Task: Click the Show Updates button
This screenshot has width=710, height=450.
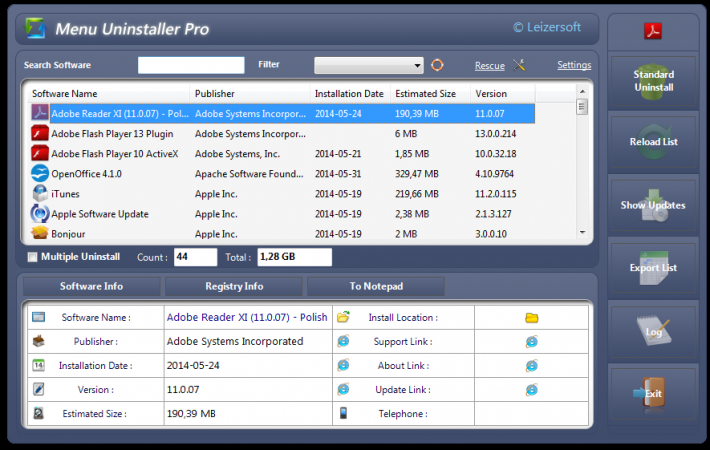Action: point(653,205)
